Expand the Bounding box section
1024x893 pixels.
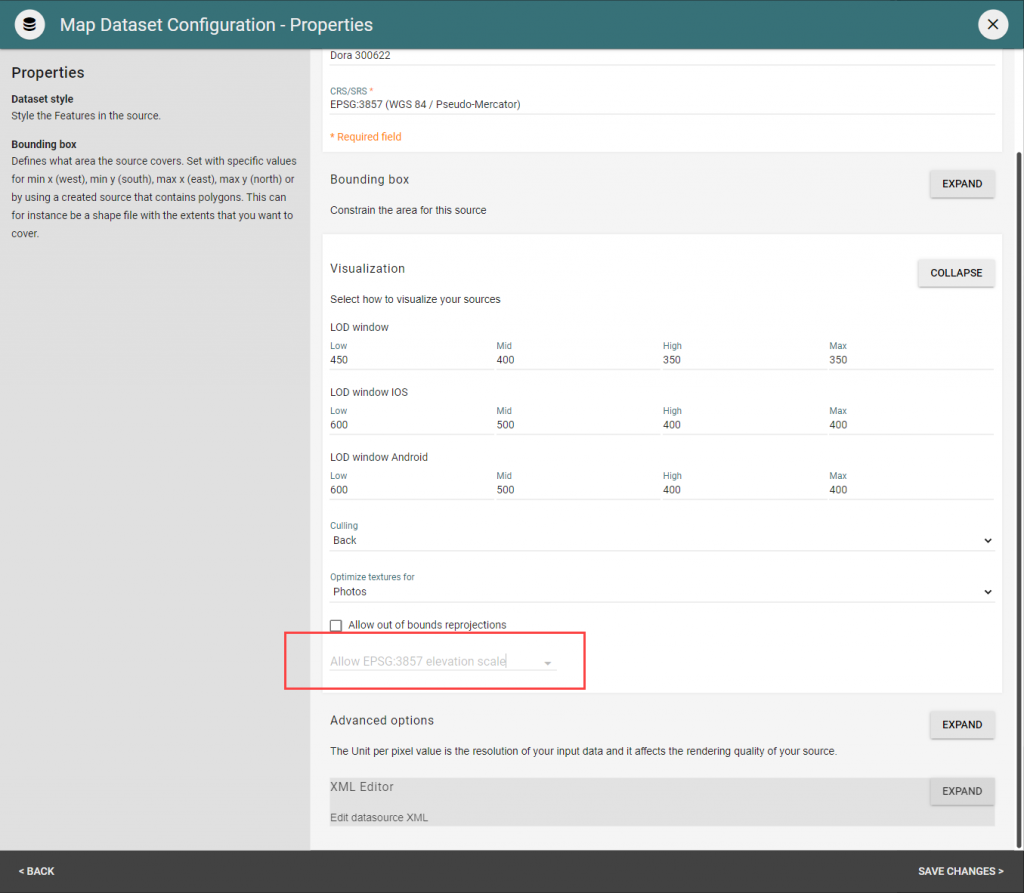pos(961,184)
